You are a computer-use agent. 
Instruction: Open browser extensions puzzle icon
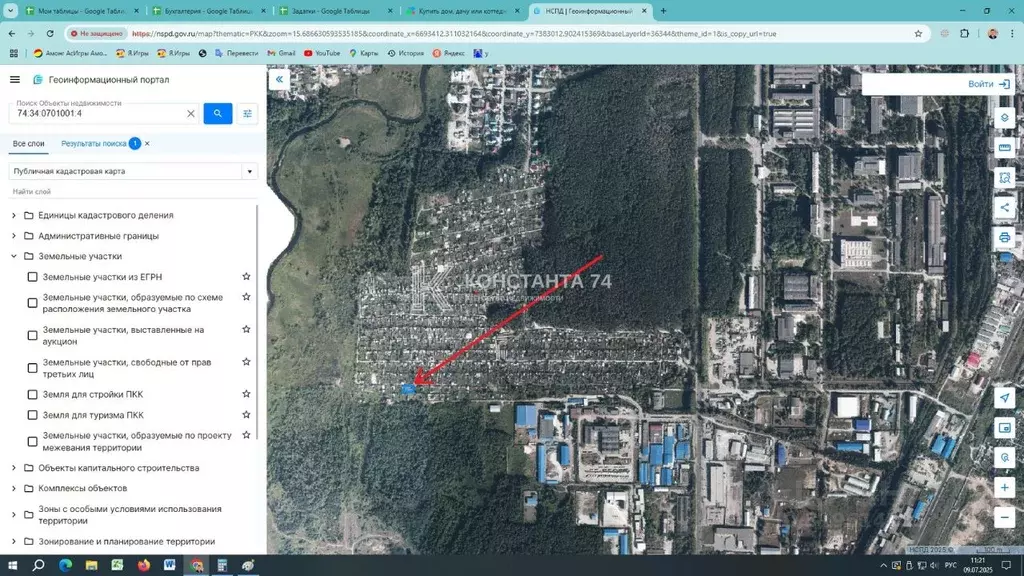[965, 33]
